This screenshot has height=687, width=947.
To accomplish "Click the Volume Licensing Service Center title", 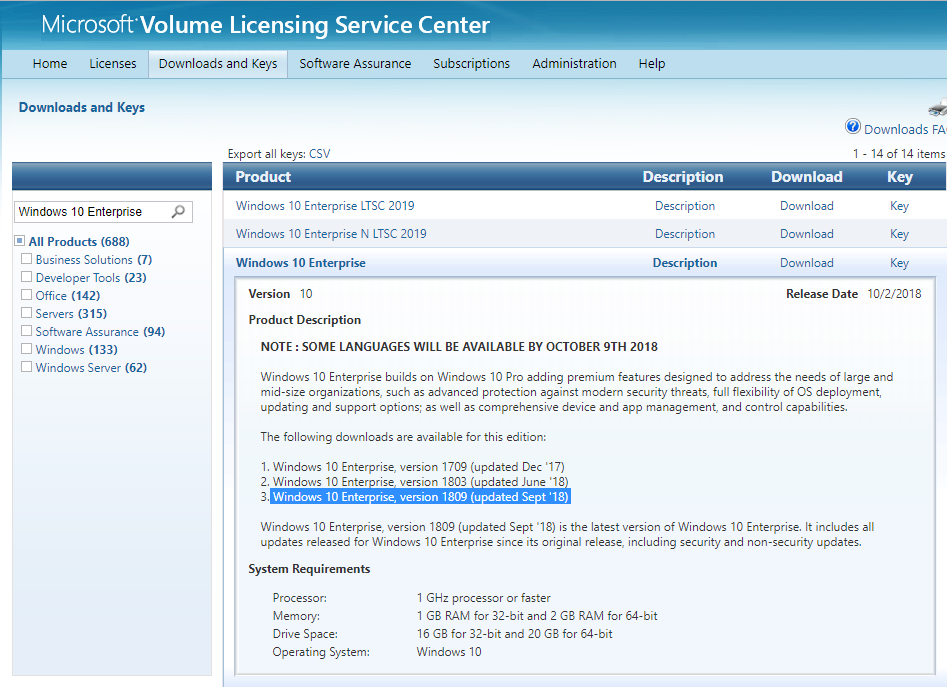I will pos(315,25).
